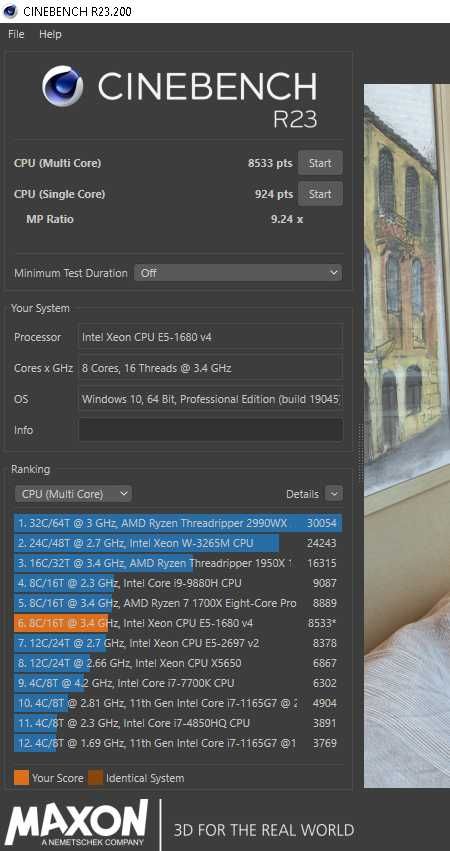Click the Cinebench sphere logo icon
Image resolution: width=450 pixels, height=851 pixels.
click(63, 86)
